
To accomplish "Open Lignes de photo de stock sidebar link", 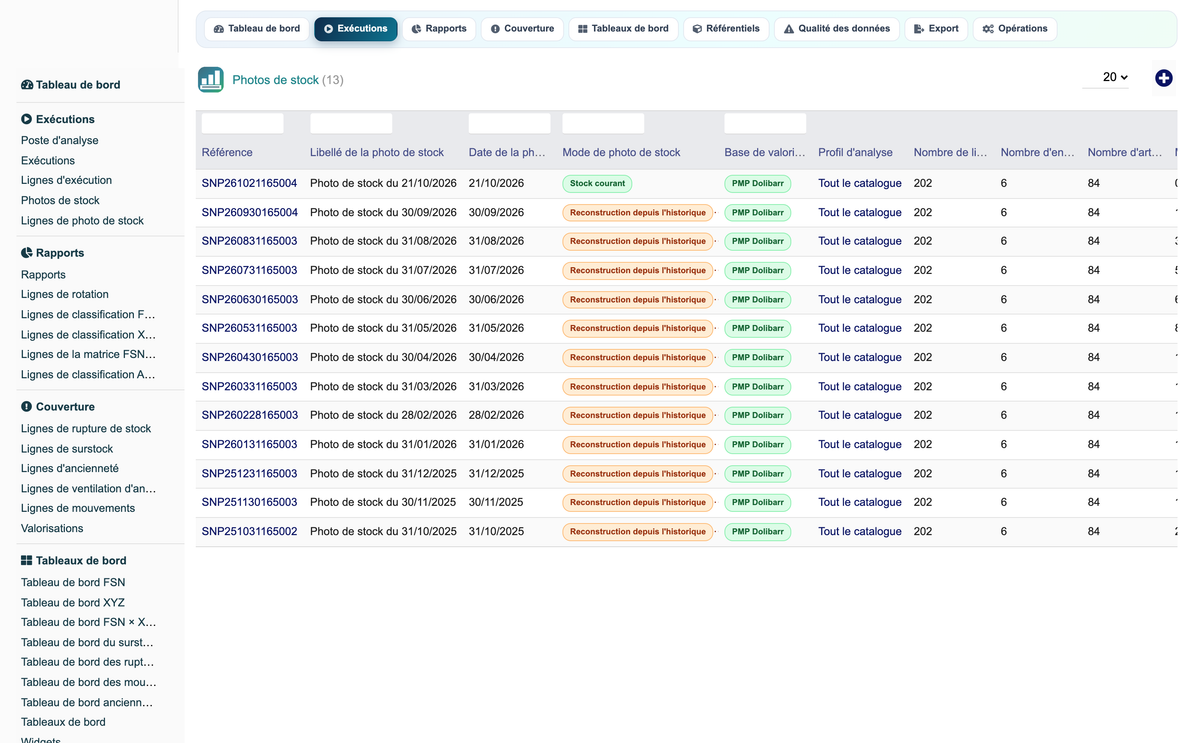I will 82,221.
